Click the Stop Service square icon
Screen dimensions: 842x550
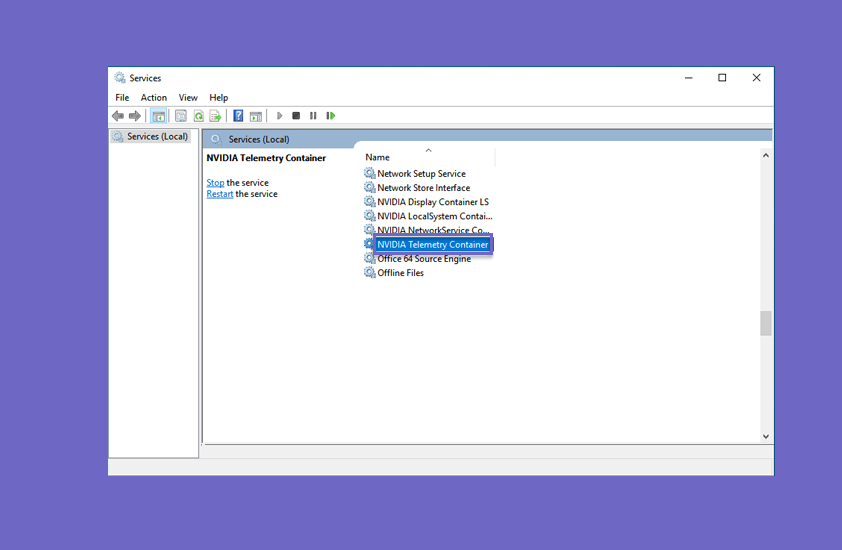tap(296, 115)
